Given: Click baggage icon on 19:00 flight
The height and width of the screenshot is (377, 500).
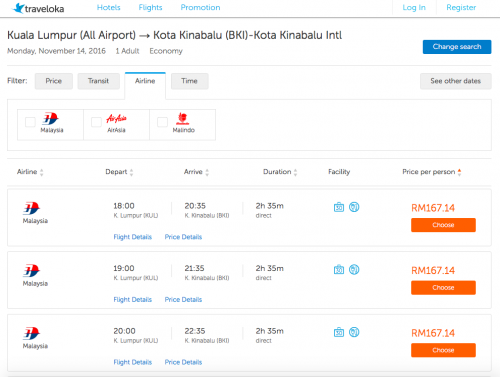Looking at the screenshot, I should click(x=339, y=270).
